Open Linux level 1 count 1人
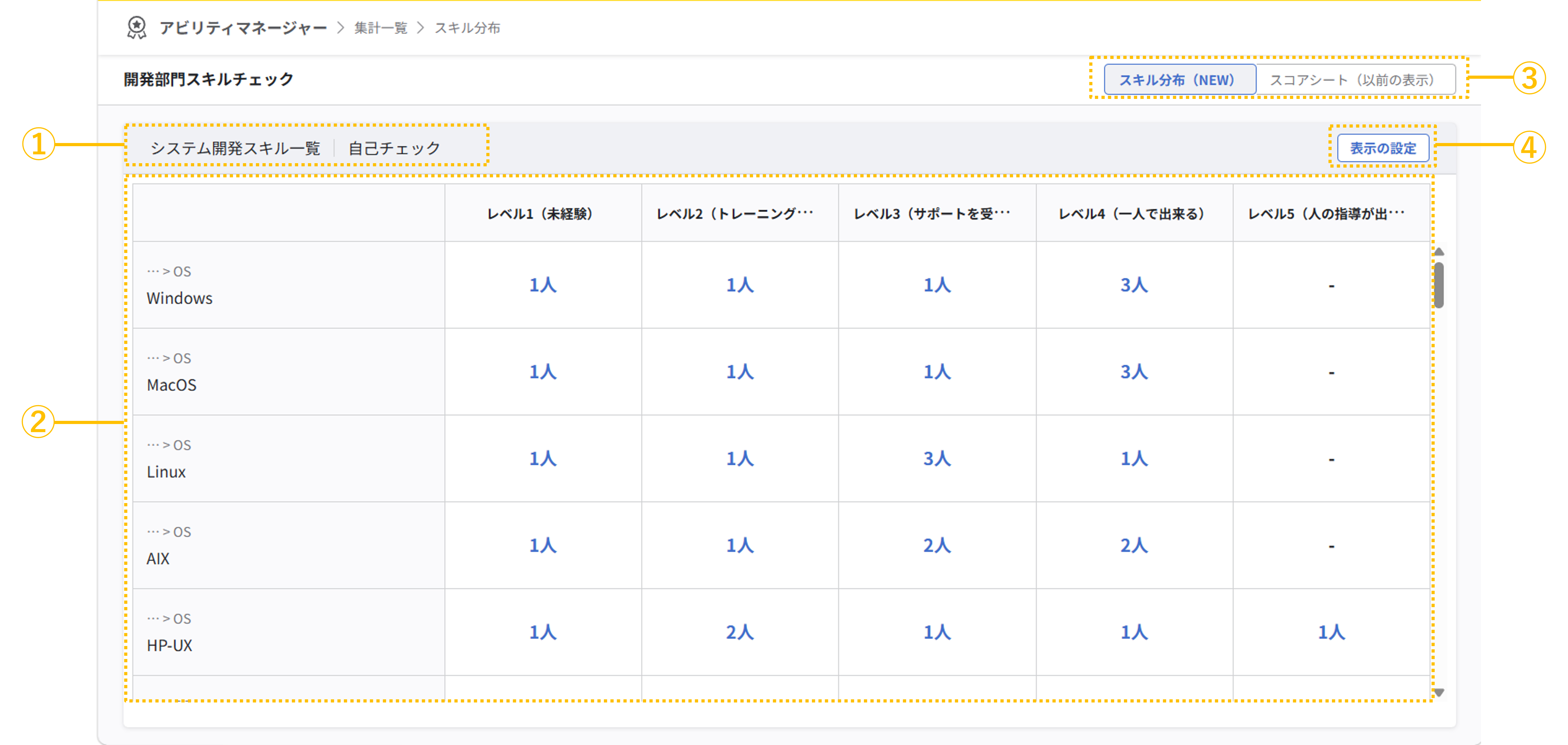 point(542,459)
